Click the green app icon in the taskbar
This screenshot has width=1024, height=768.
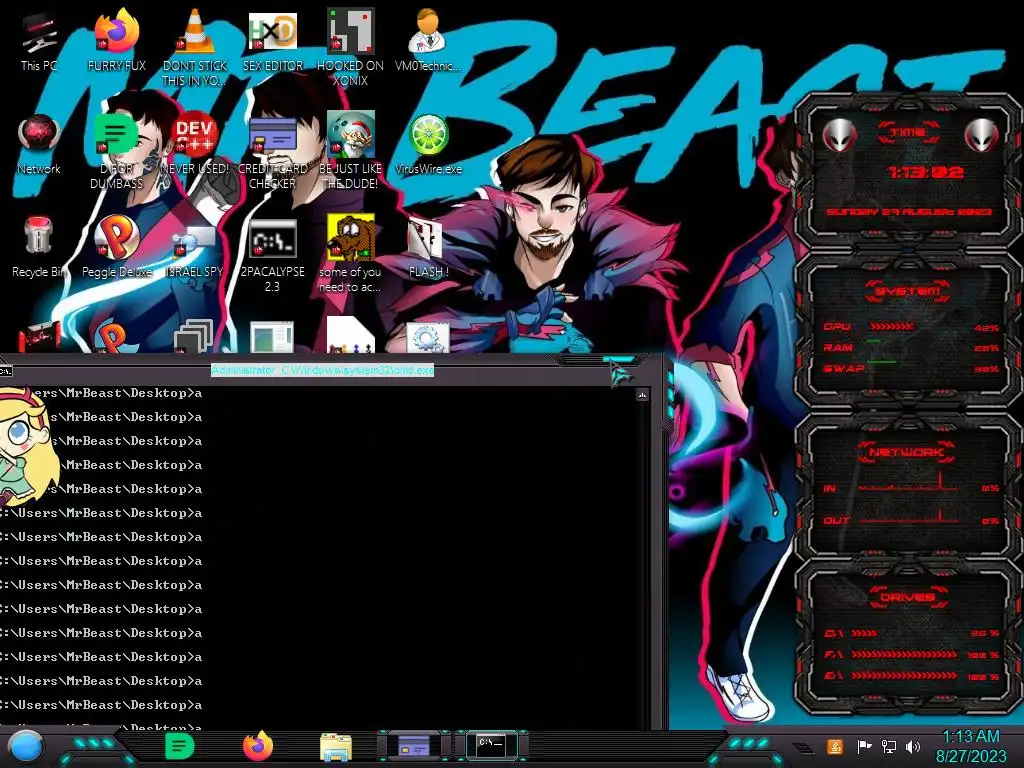(180, 746)
